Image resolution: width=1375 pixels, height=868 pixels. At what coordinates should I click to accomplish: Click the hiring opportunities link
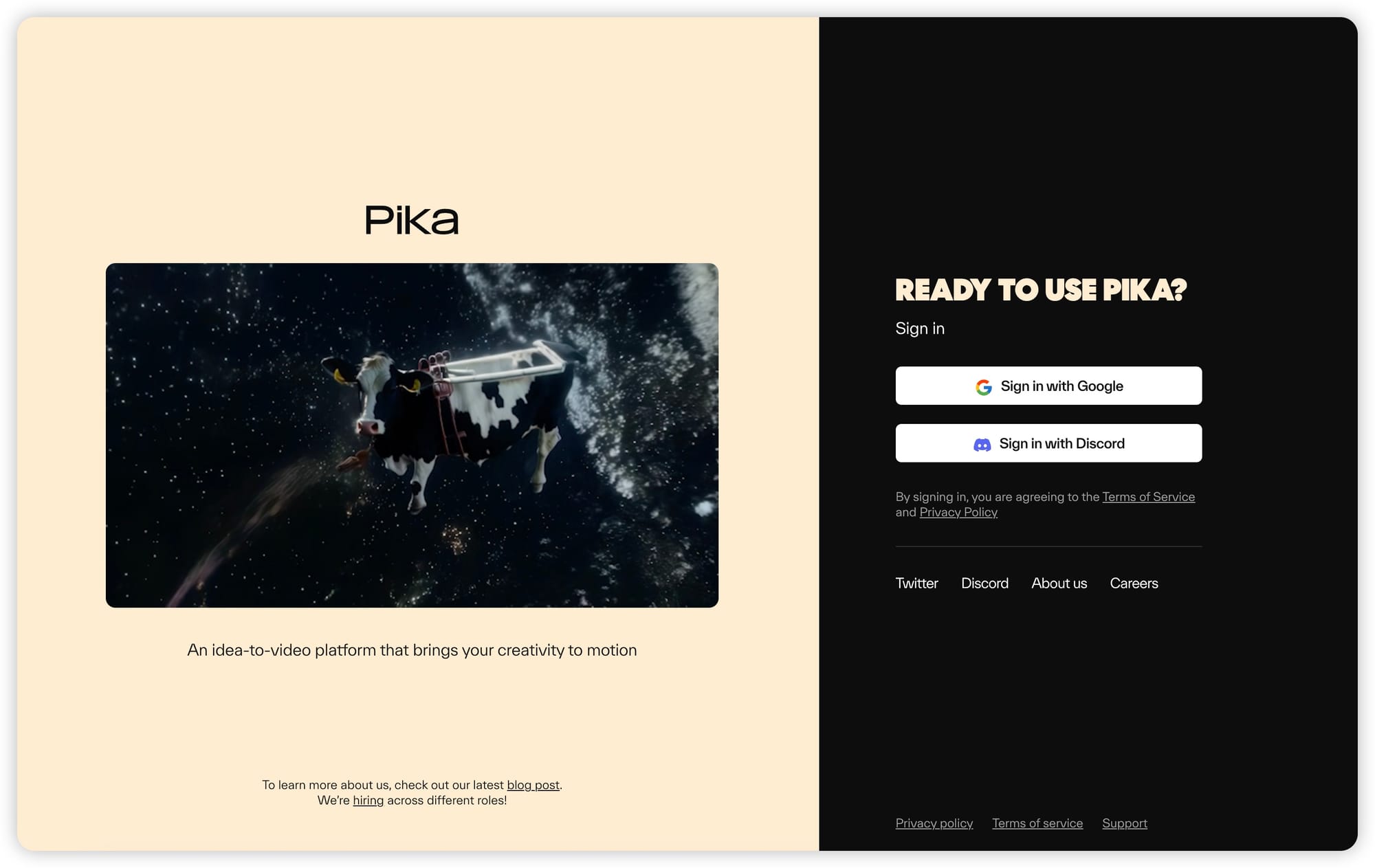coord(366,800)
